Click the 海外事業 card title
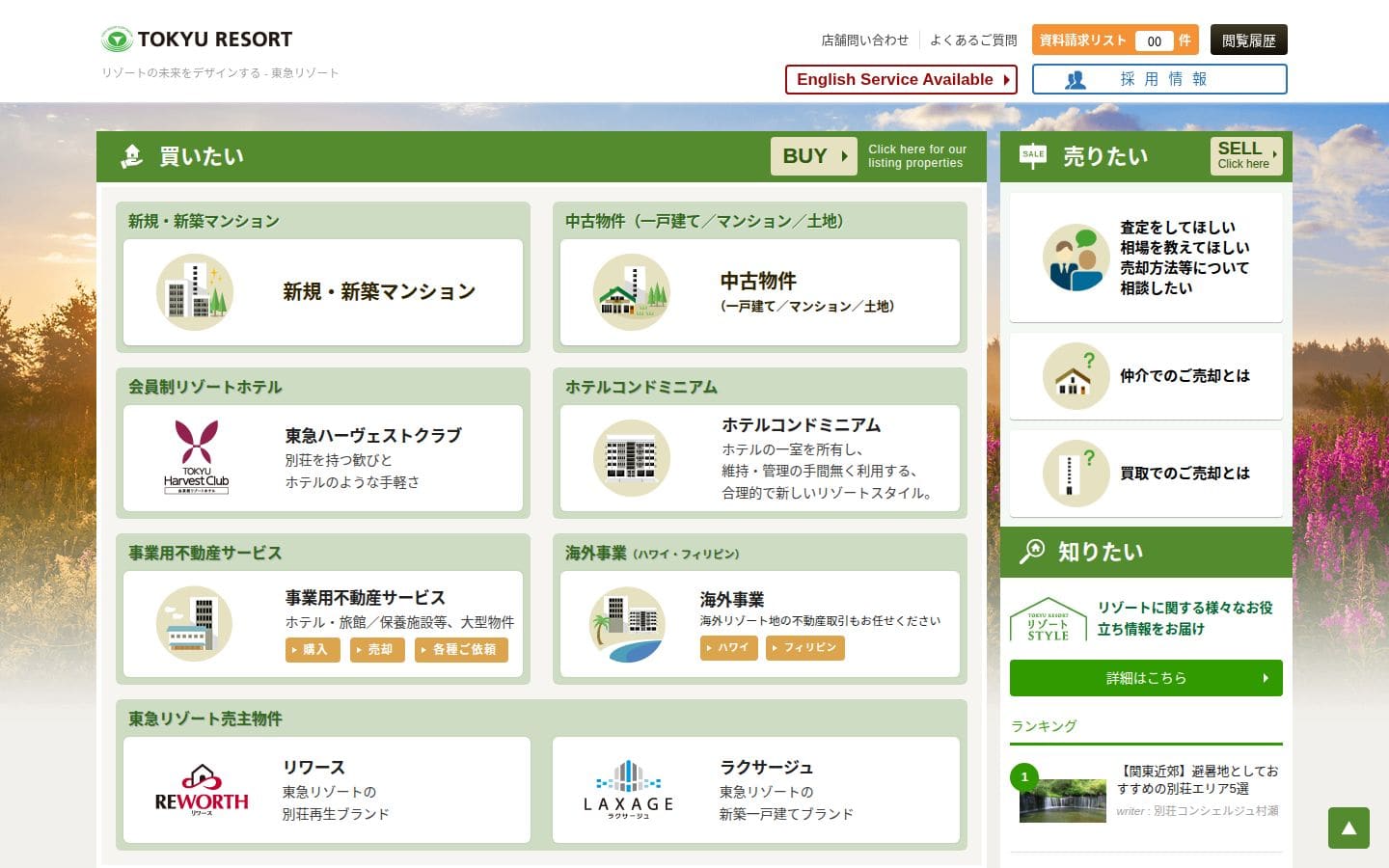The width and height of the screenshot is (1389, 868). pyautogui.click(x=731, y=600)
